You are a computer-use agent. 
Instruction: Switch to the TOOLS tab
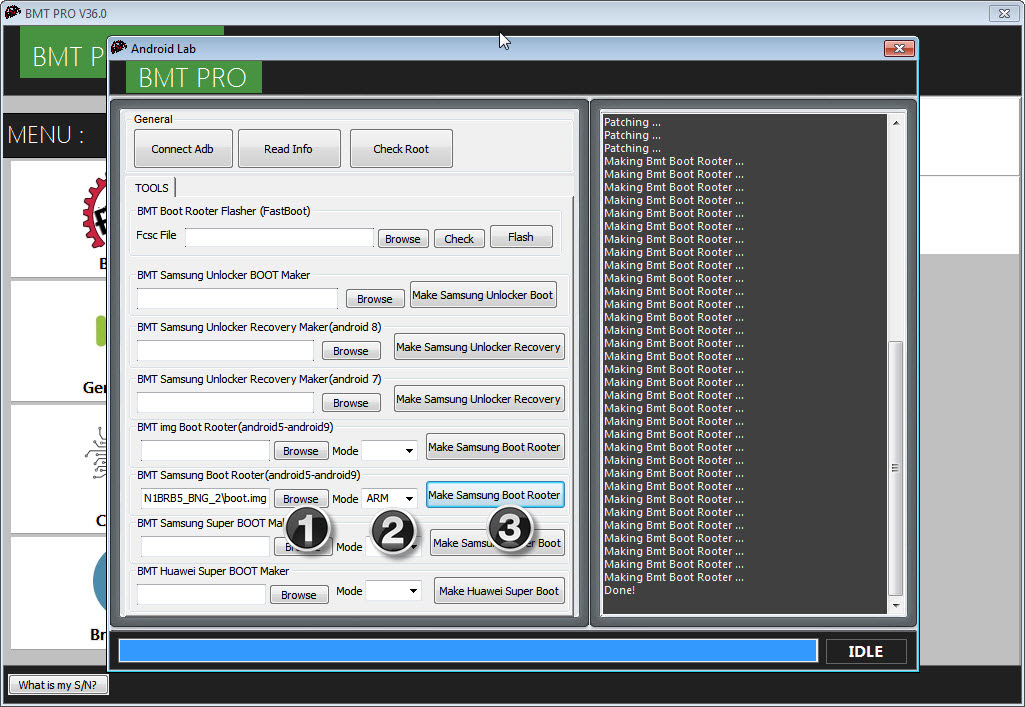(x=152, y=188)
